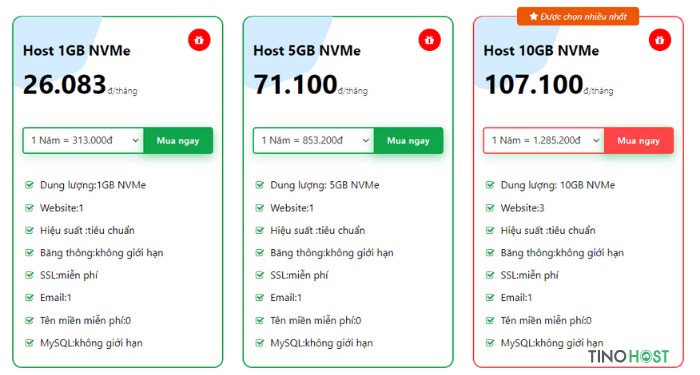
Task: Click the price 26.083 đ/tháng
Action: coord(80,85)
